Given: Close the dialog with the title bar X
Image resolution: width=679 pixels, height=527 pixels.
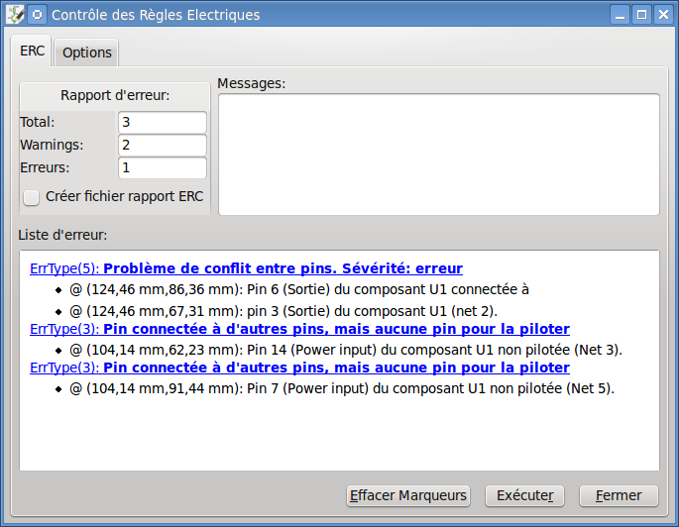Looking at the screenshot, I should [x=663, y=15].
